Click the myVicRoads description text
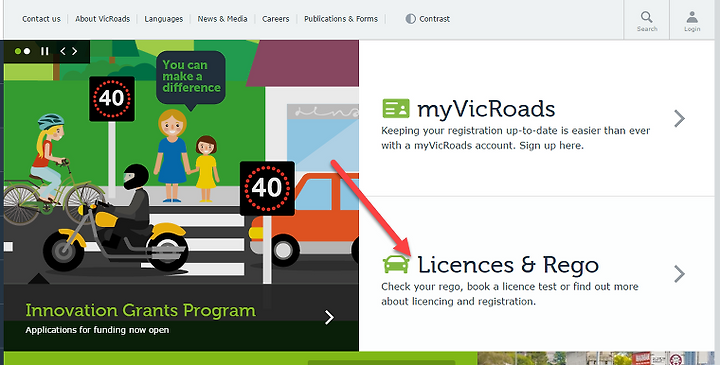 click(516, 138)
